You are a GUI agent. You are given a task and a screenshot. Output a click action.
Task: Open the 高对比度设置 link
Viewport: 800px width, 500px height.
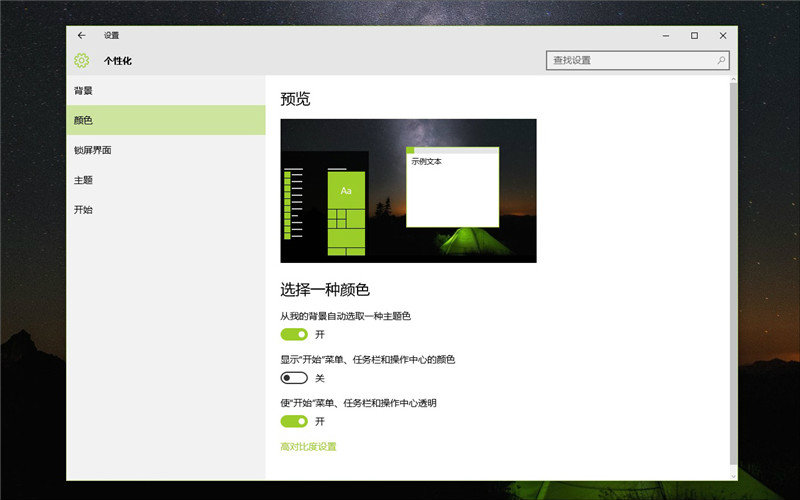click(x=308, y=447)
